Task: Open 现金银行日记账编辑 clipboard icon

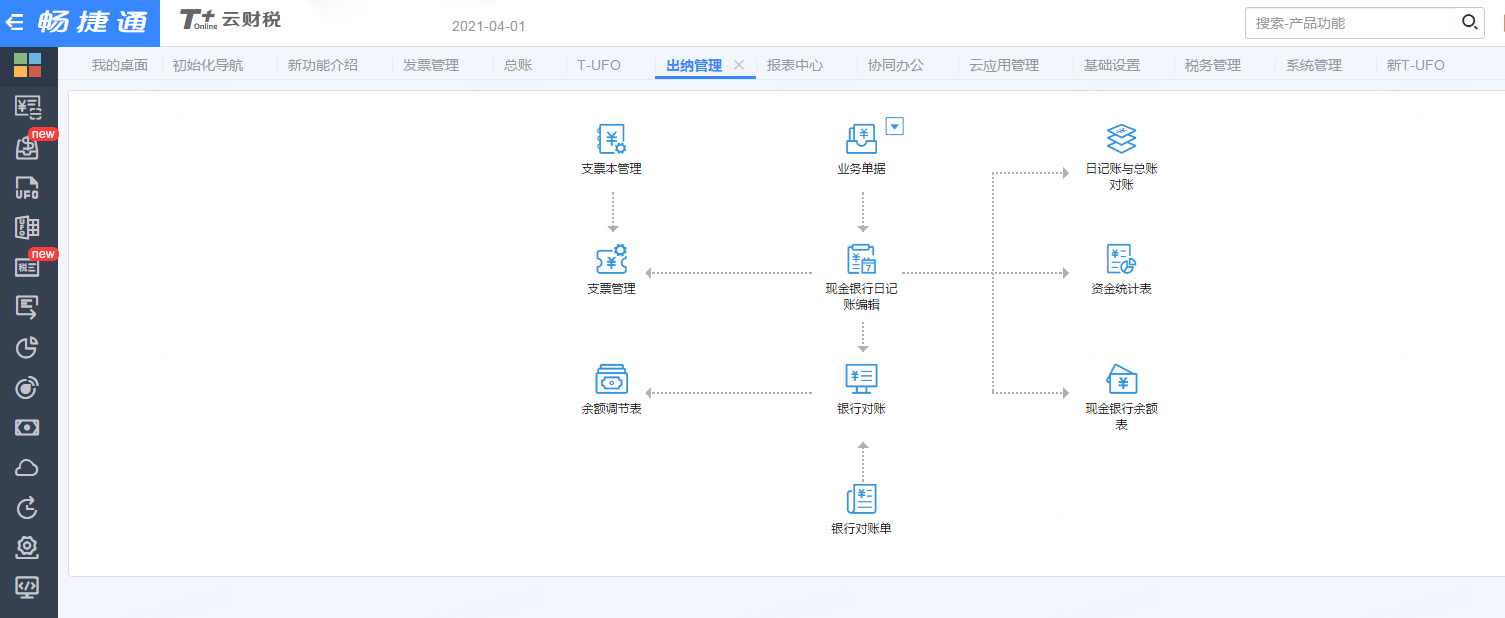Action: click(862, 259)
